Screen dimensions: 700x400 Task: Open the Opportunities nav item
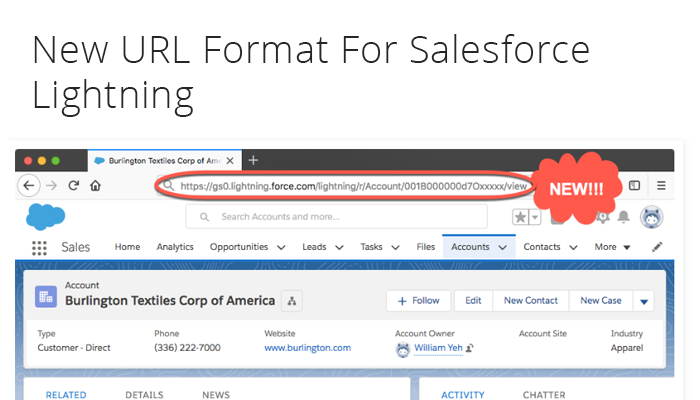[x=239, y=247]
